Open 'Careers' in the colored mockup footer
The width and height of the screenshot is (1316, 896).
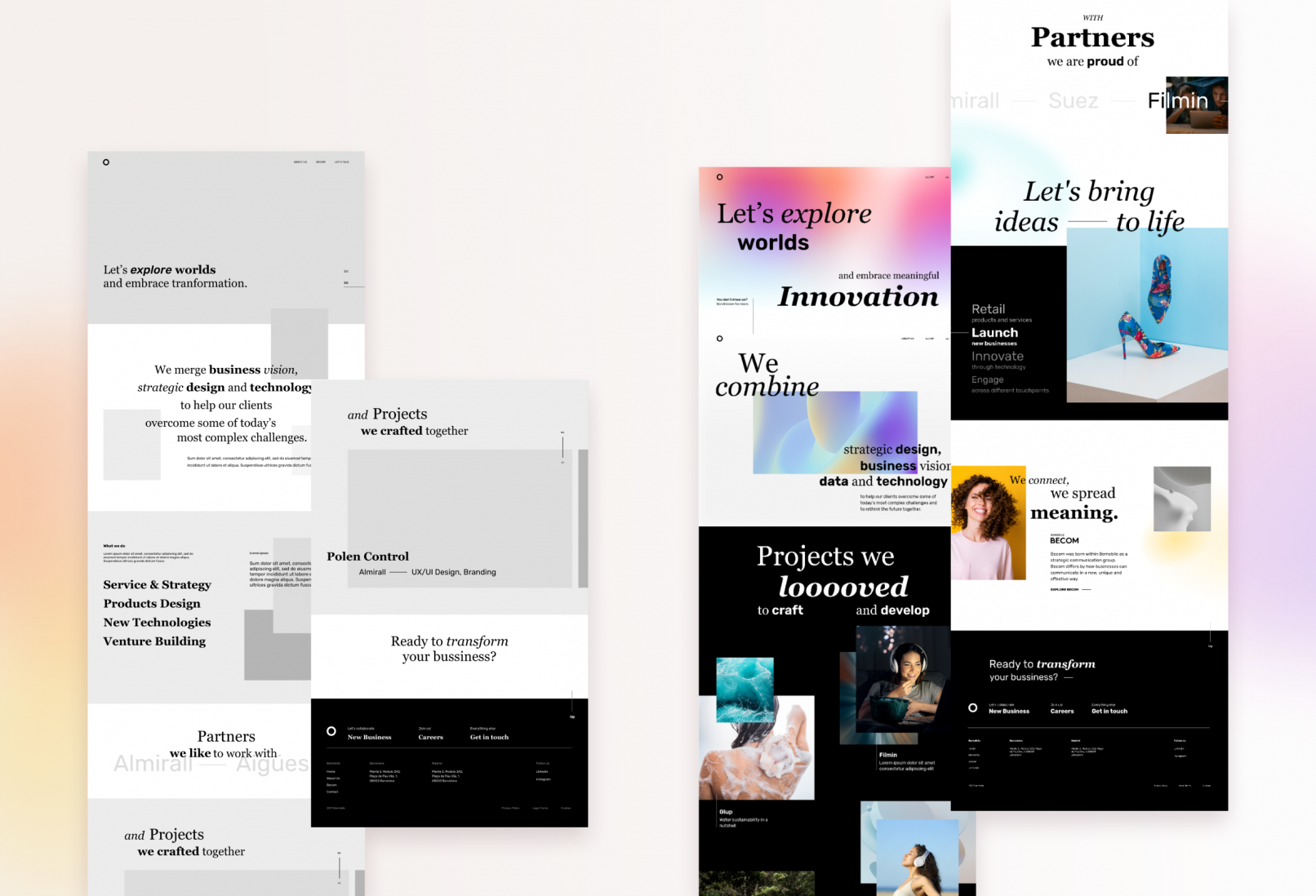(x=1061, y=711)
